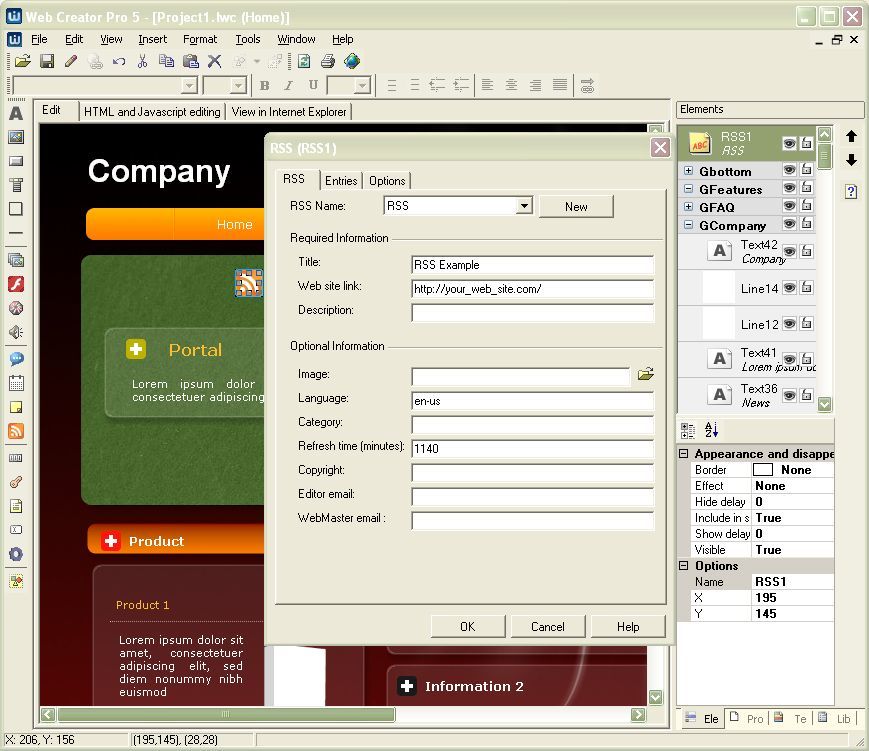
Task: Open the font name dropdown
Action: 190,85
